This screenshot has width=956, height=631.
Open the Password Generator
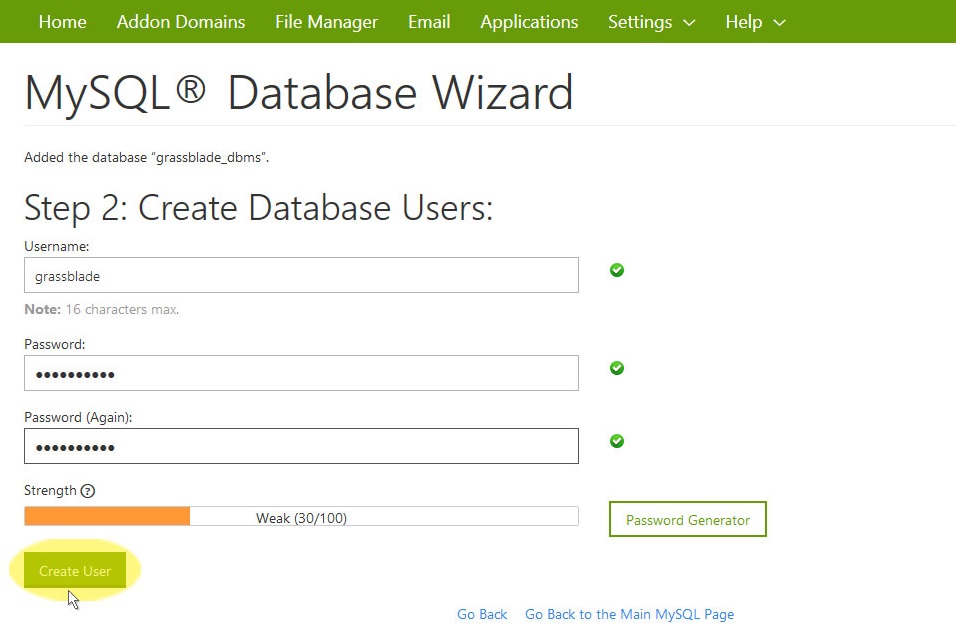click(688, 519)
